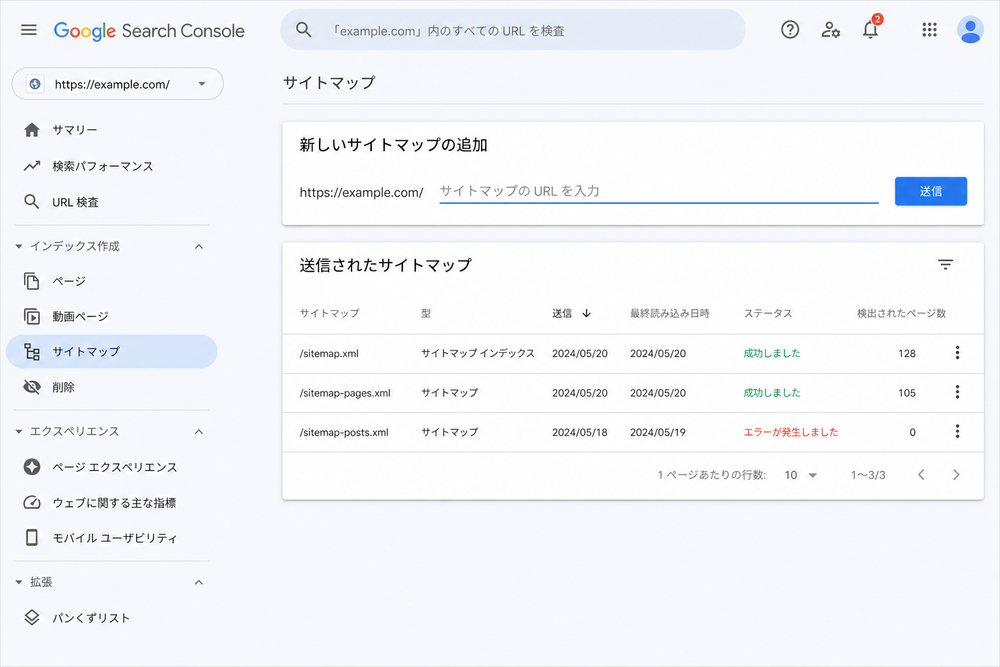
Task: Click the サイトマップ column header
Action: [330, 313]
